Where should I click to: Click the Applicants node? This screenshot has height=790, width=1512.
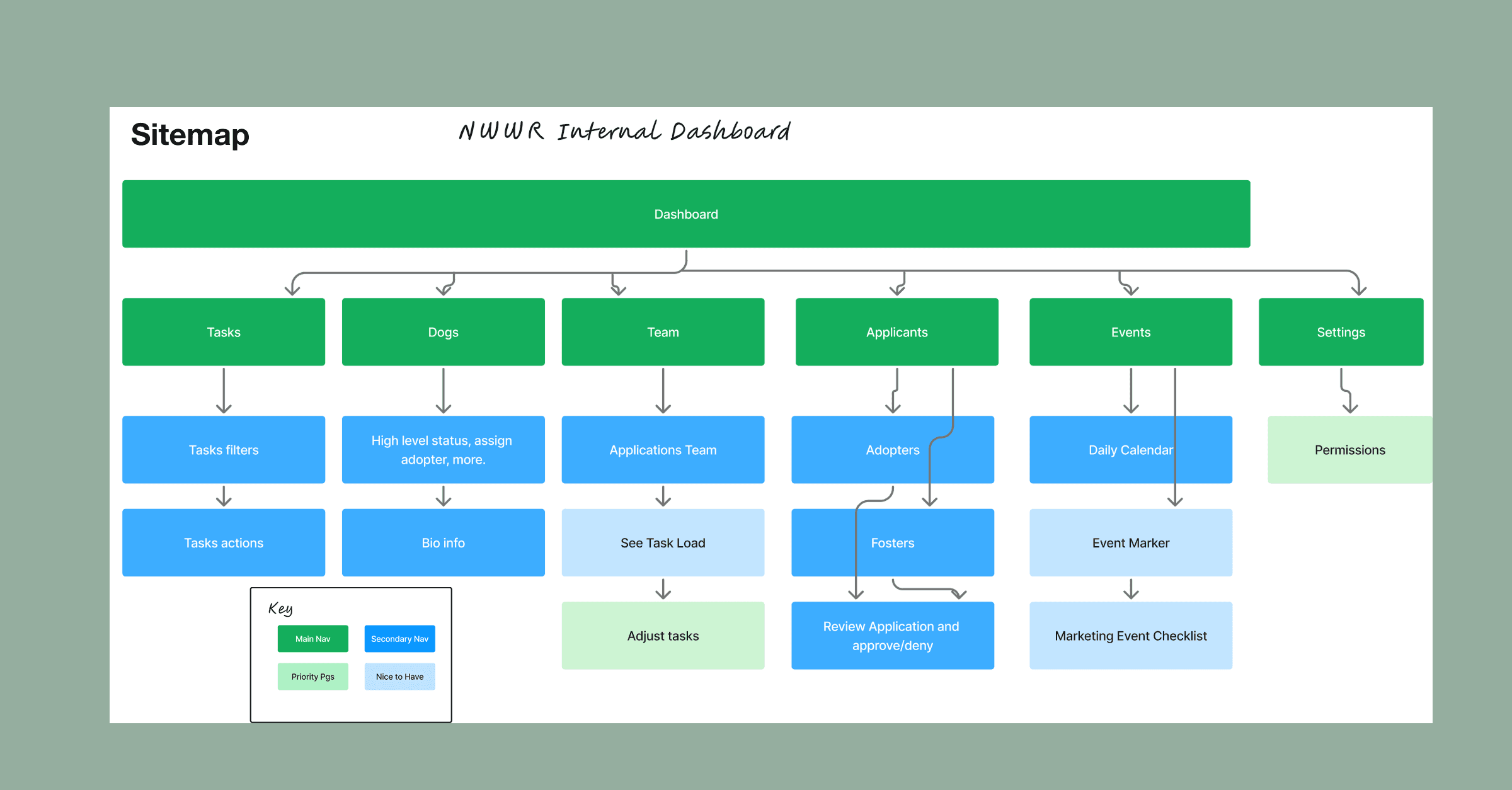point(897,332)
